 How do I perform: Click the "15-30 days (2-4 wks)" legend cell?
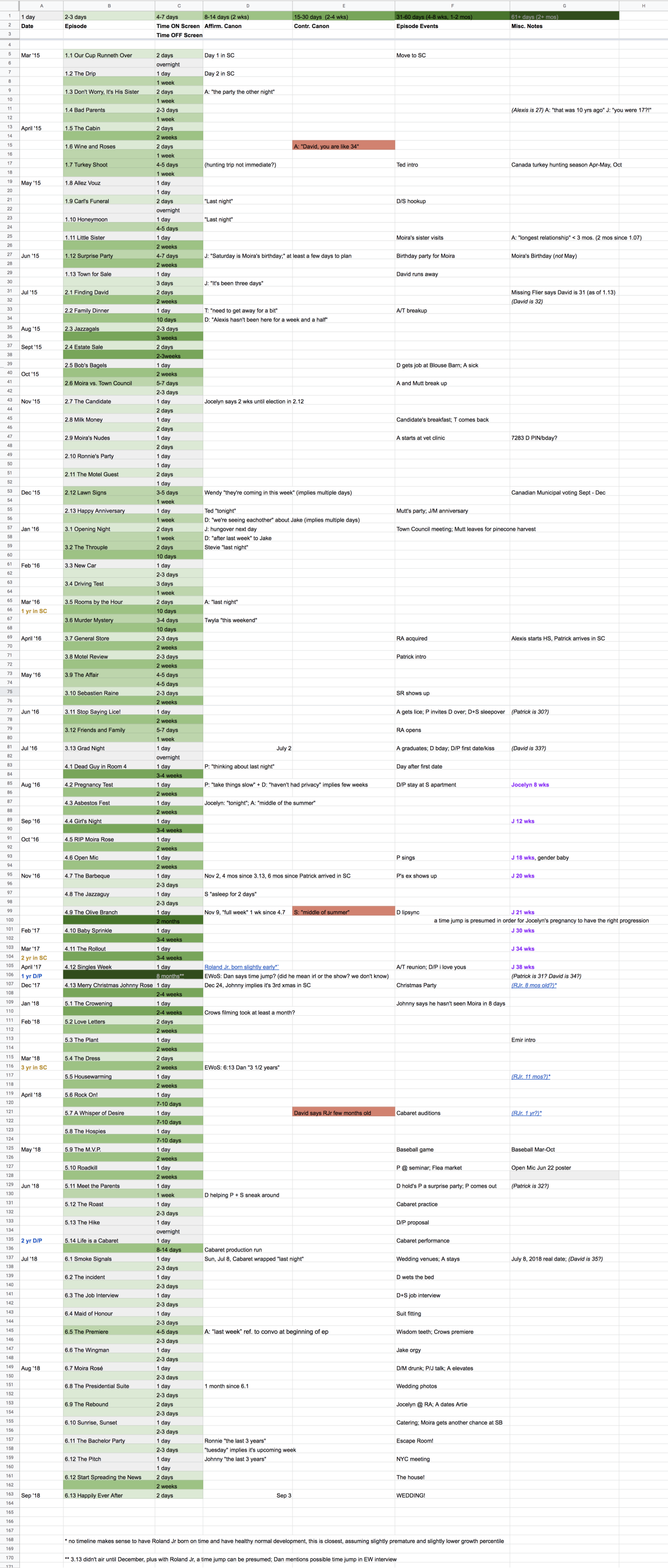(x=343, y=16)
